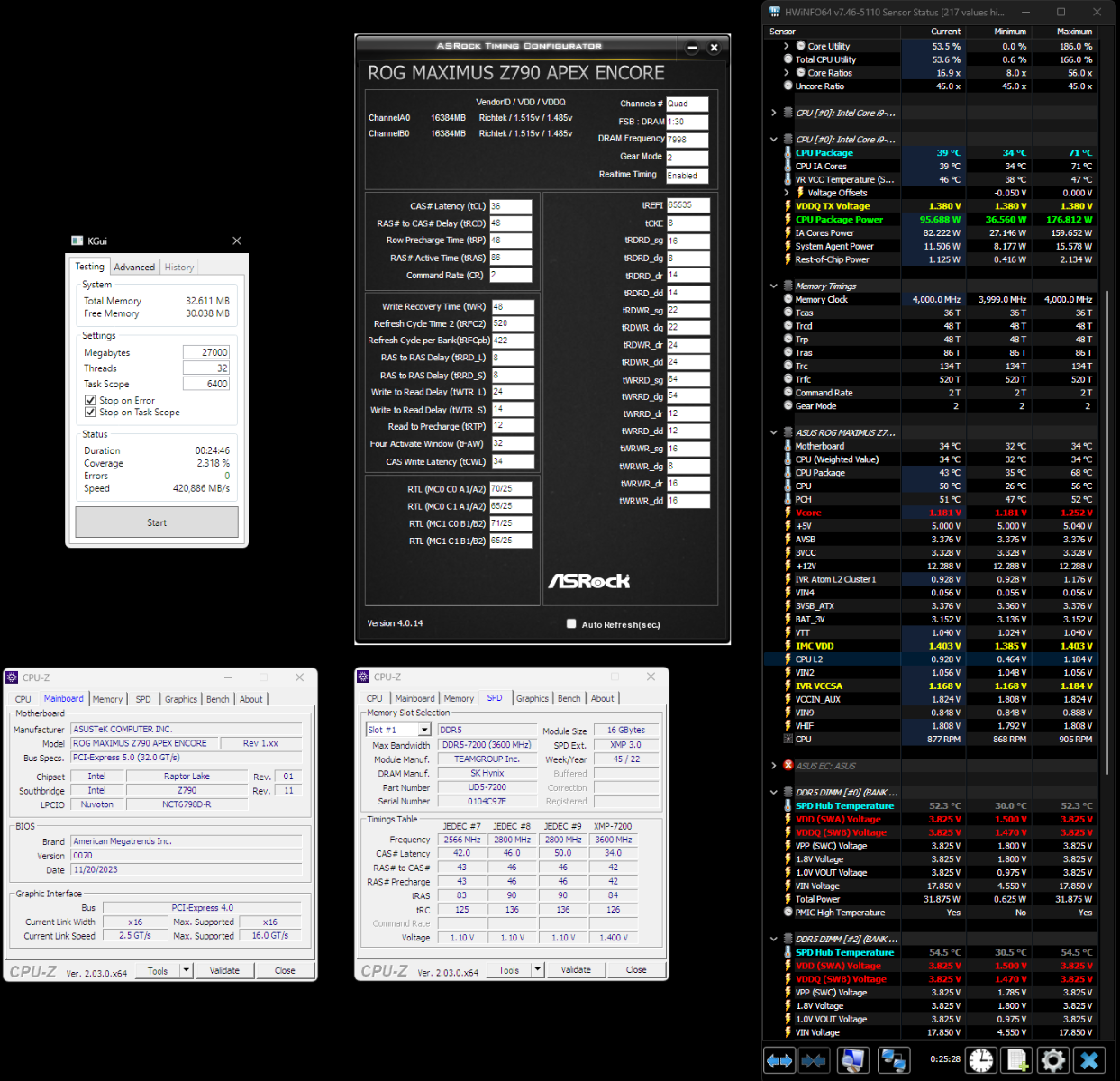Image resolution: width=1120 pixels, height=1081 pixels.
Task: Click the CPU-Z title icon in the SPD window
Action: (363, 677)
